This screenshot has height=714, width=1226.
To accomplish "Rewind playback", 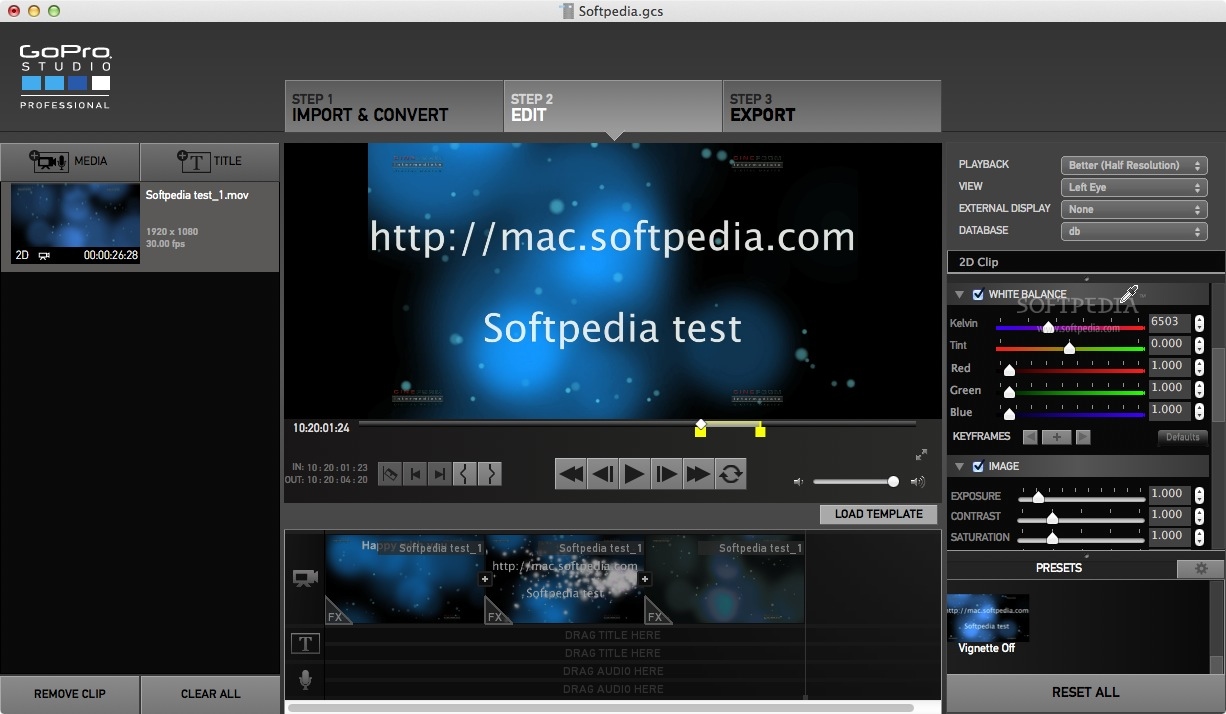I will [x=570, y=474].
